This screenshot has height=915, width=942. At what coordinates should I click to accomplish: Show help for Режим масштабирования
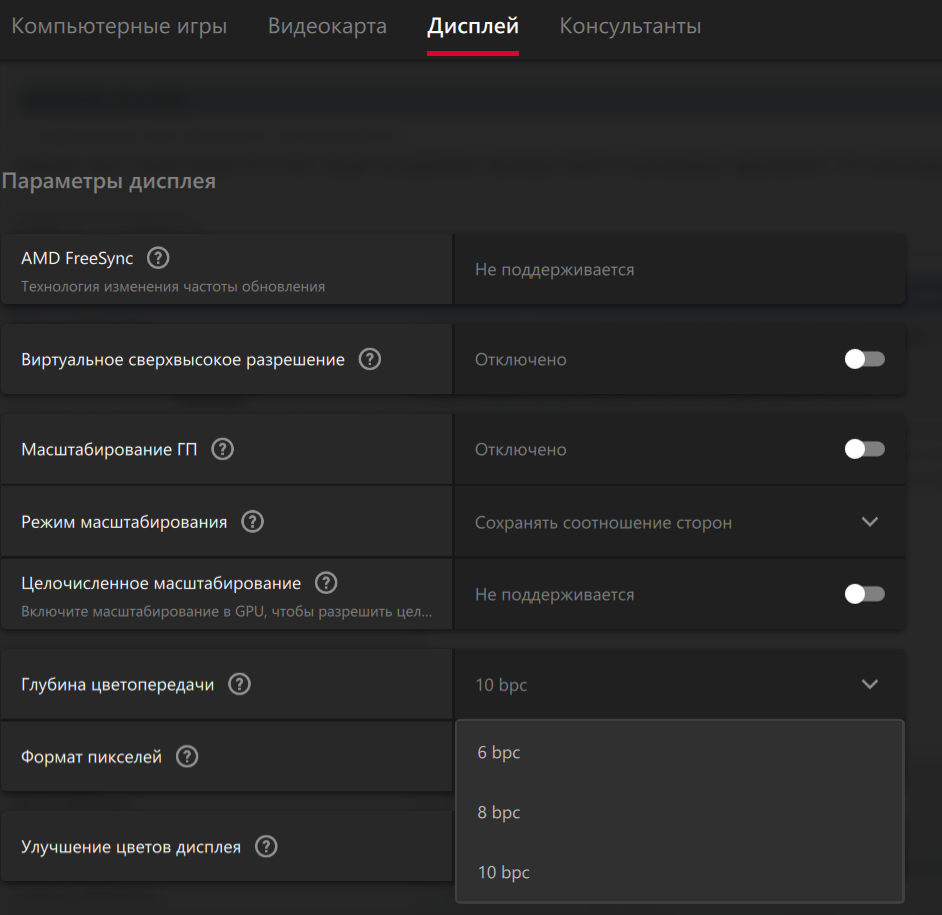(x=253, y=521)
